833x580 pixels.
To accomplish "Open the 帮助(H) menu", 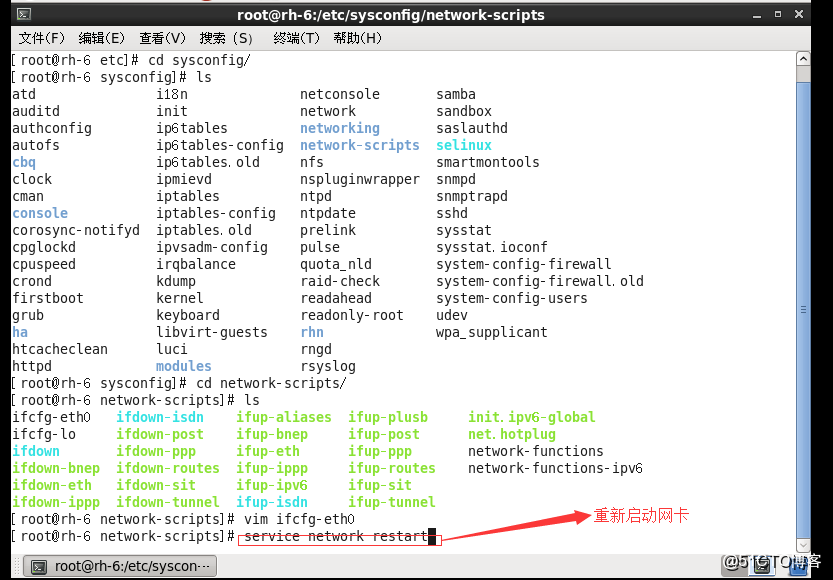I will pyautogui.click(x=358, y=38).
